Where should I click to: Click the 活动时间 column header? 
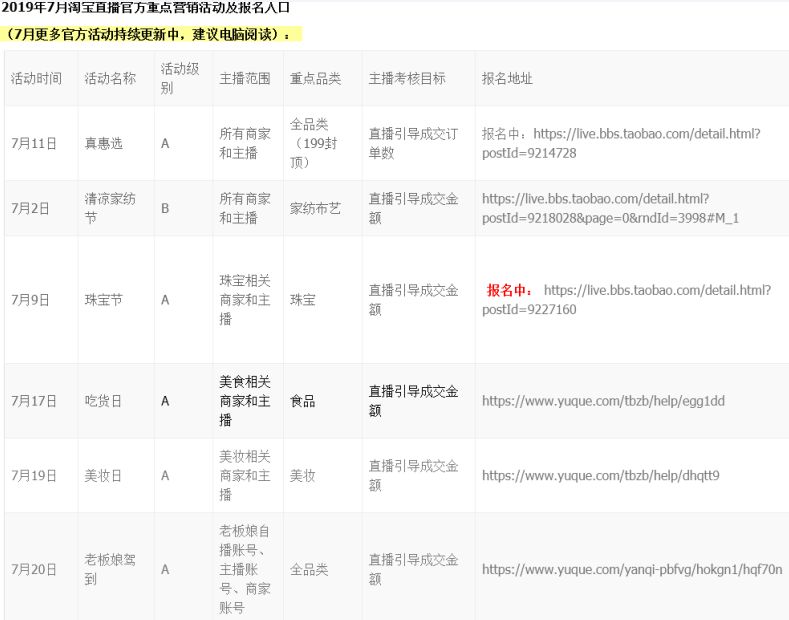tap(36, 79)
